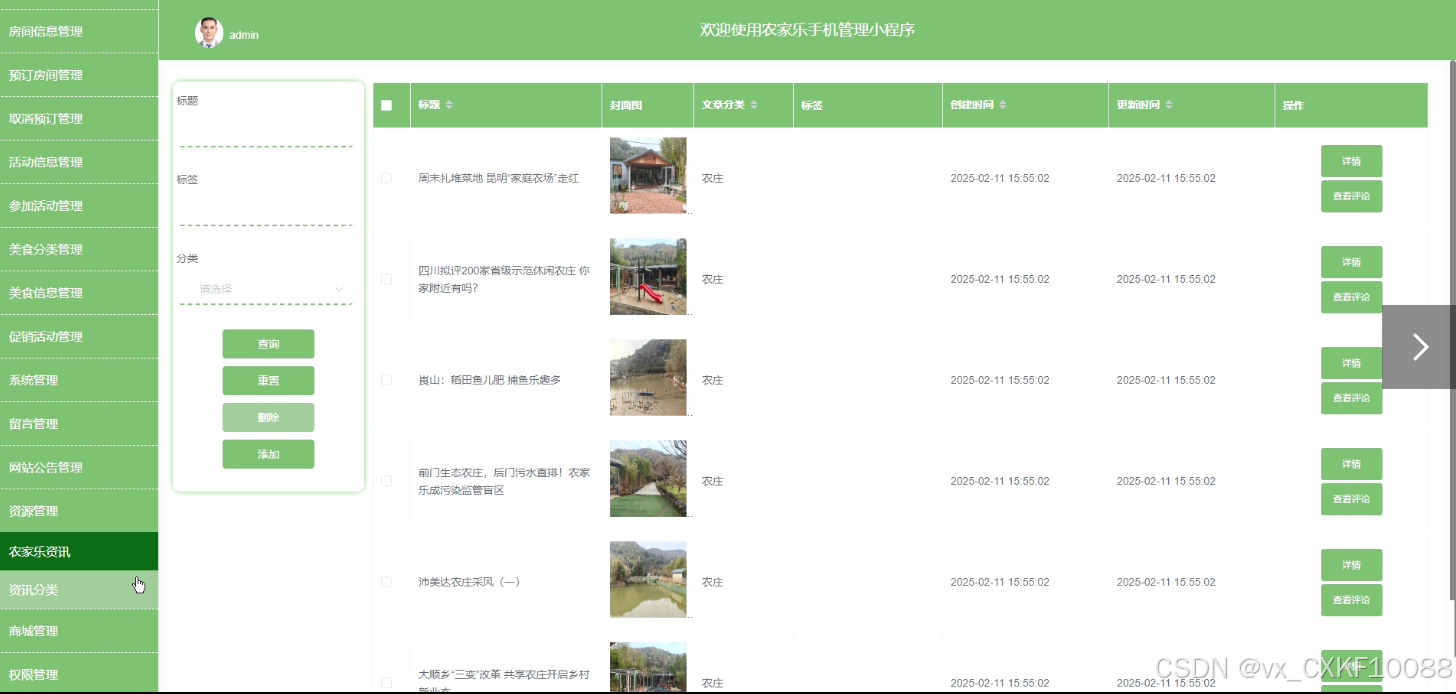Screen dimensions: 1456x694
Task: Open 详情 for 沛美达农庄采风 article
Action: coord(1351,565)
